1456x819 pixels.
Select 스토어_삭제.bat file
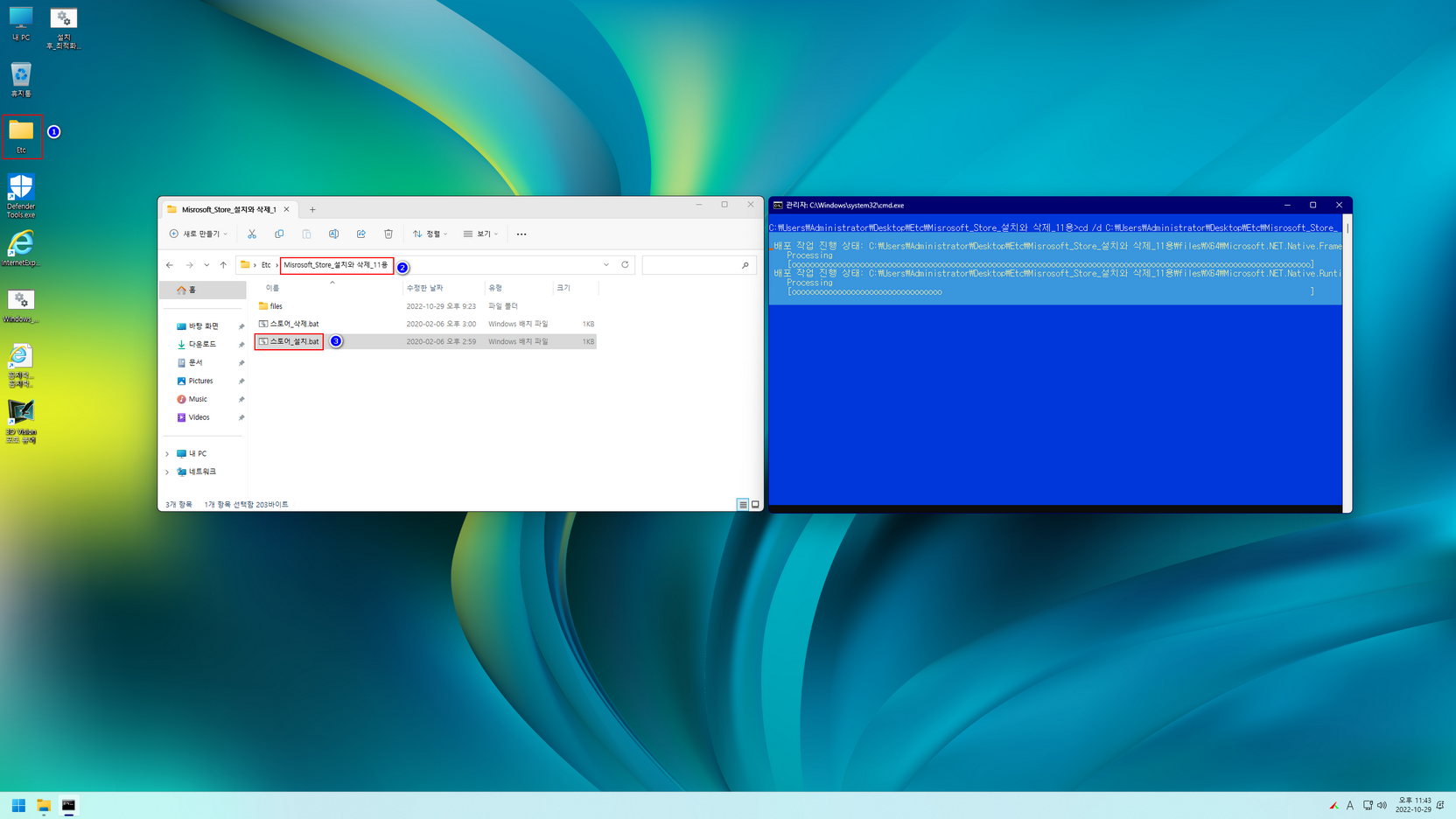point(425,324)
